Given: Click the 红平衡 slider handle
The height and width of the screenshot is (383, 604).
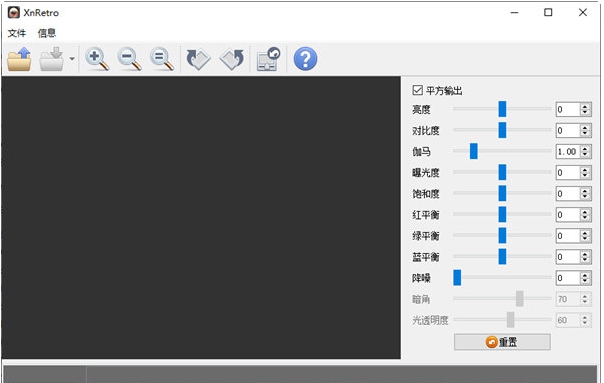Looking at the screenshot, I should coord(502,214).
